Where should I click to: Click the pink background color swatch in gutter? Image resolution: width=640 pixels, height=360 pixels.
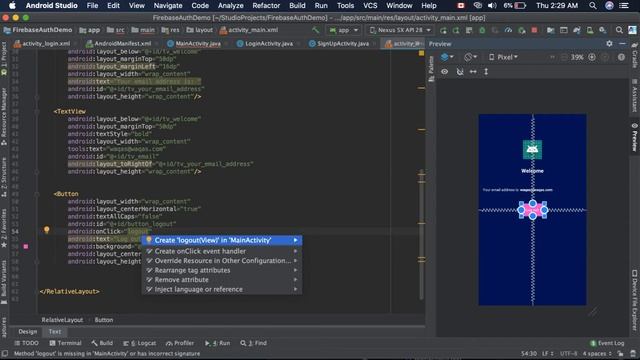pos(25,247)
